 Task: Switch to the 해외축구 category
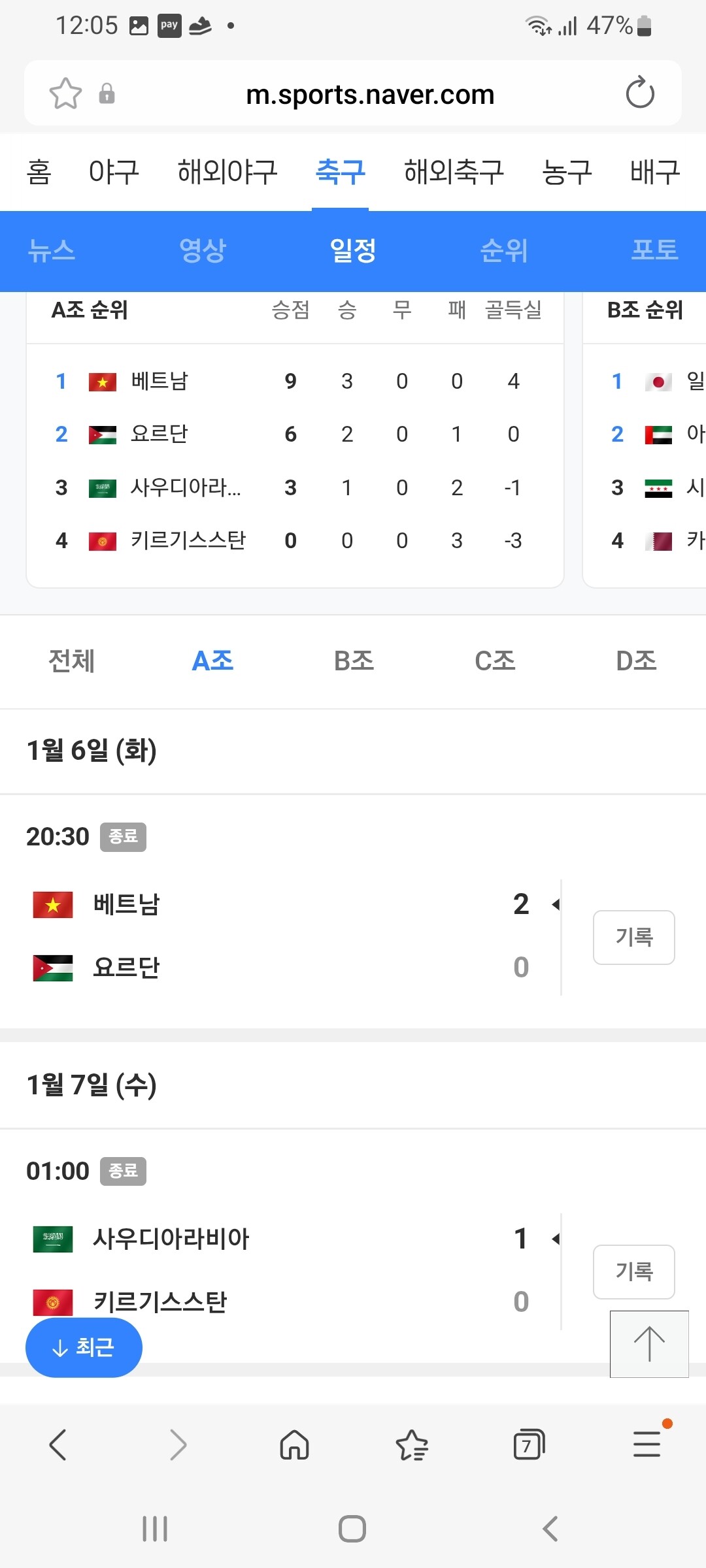tap(454, 172)
